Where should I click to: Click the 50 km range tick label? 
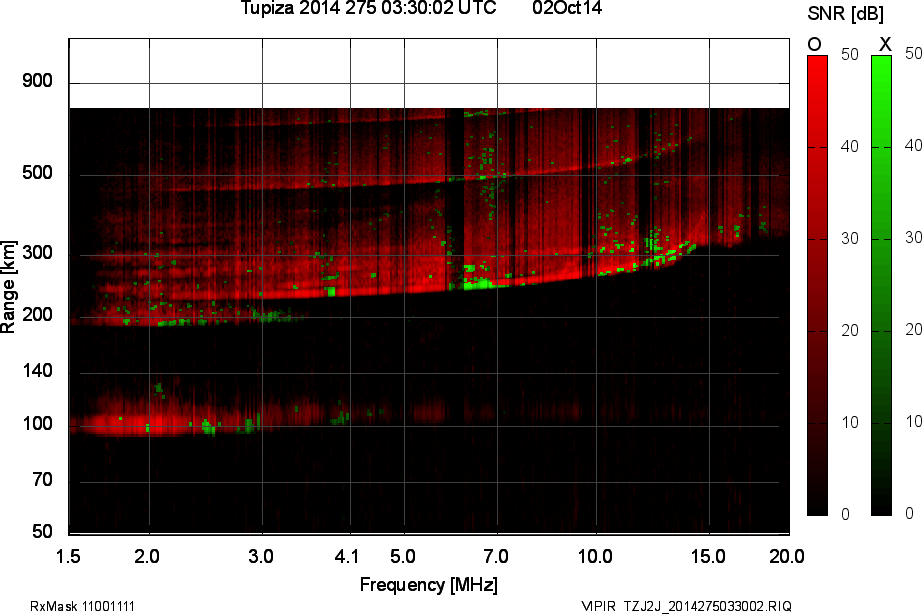click(42, 530)
